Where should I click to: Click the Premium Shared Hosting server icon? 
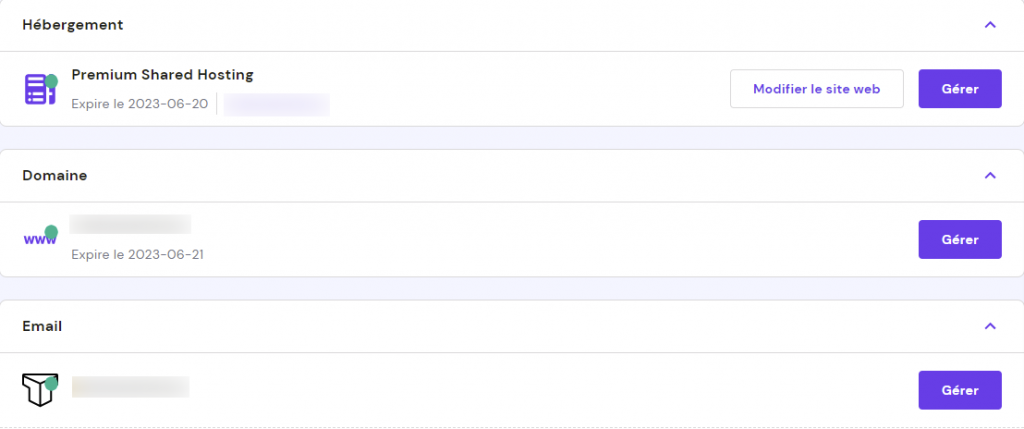37,90
